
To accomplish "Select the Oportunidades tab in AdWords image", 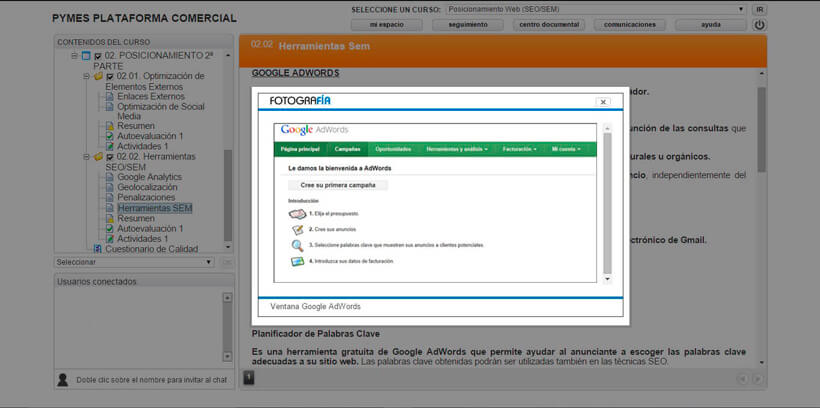I will point(393,149).
